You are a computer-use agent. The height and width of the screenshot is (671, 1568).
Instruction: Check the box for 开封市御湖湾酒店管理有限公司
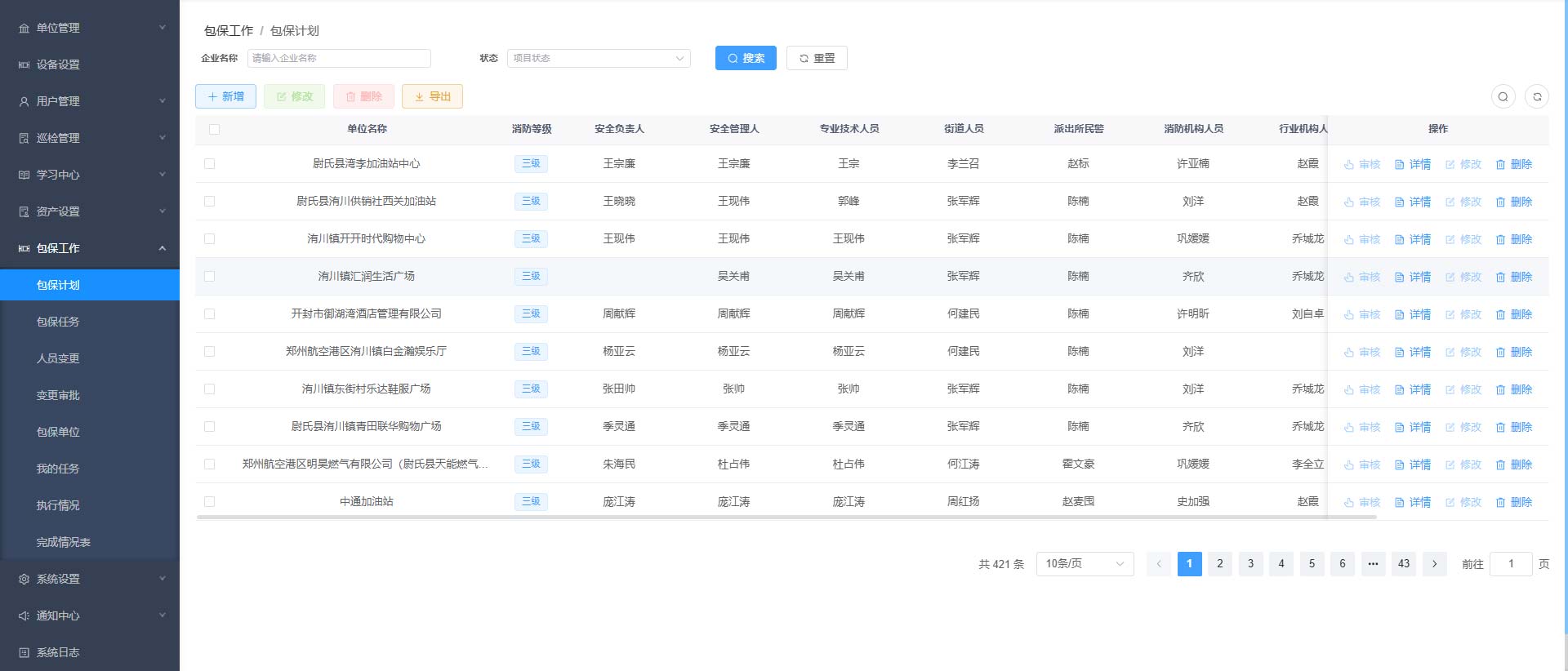210,314
